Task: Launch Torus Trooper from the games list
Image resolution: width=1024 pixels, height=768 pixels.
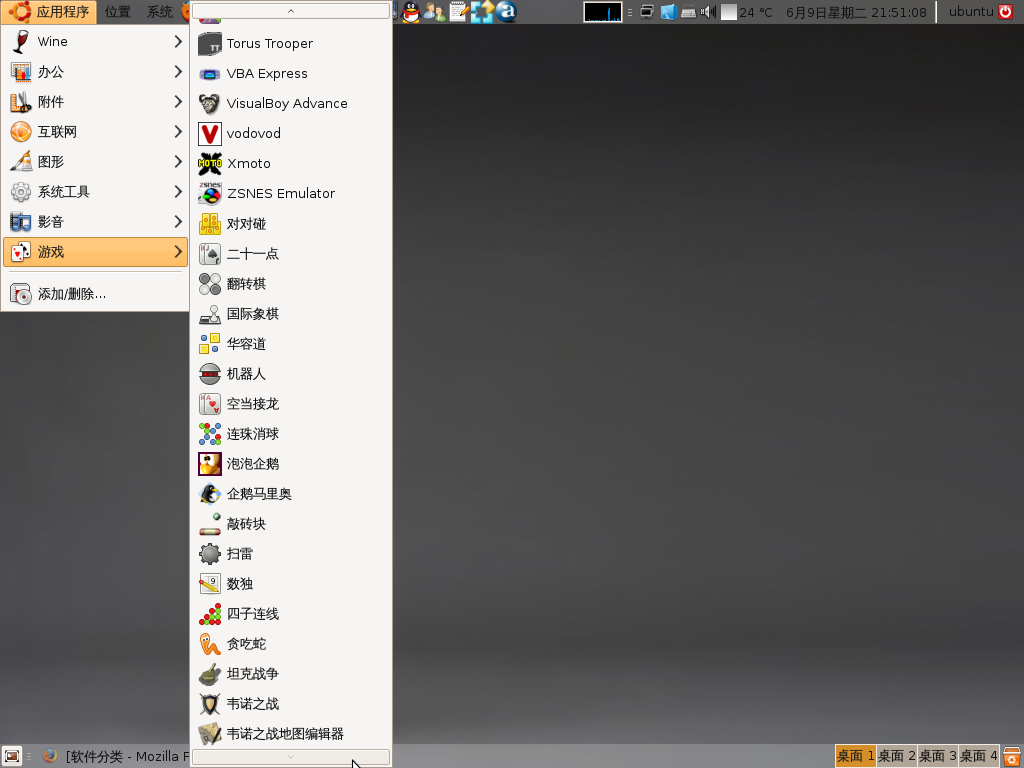Action: (291, 43)
